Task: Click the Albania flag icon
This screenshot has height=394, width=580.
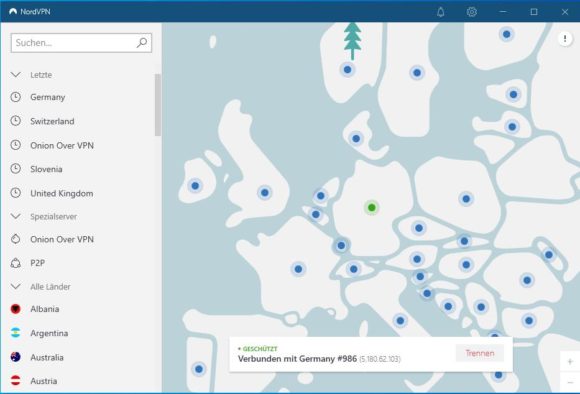Action: [x=16, y=309]
